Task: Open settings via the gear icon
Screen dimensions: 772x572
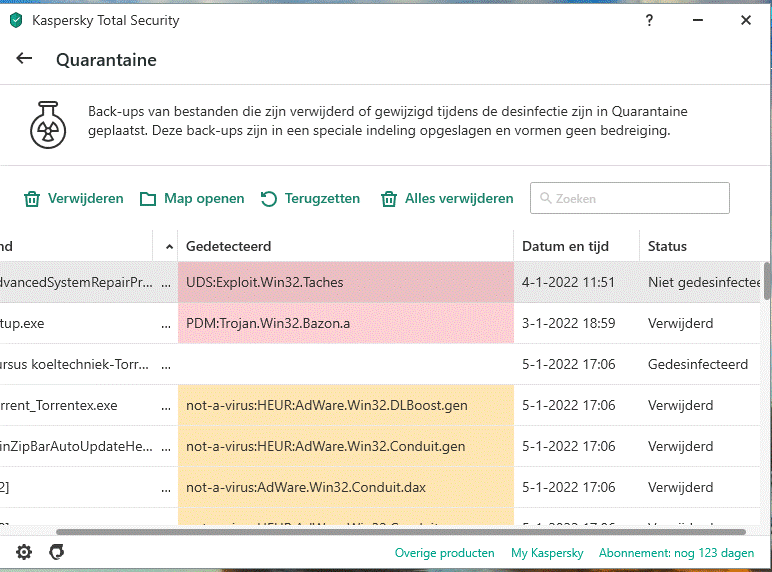Action: click(x=24, y=552)
